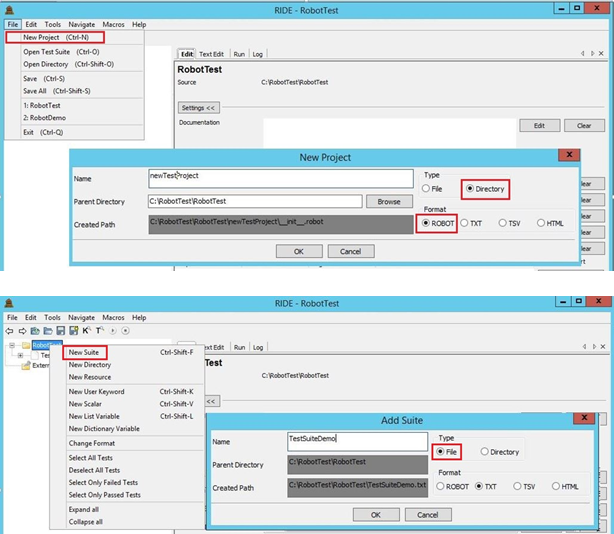Click the Go Forward arrow toolbar icon
The width and height of the screenshot is (614, 534).
click(x=22, y=331)
